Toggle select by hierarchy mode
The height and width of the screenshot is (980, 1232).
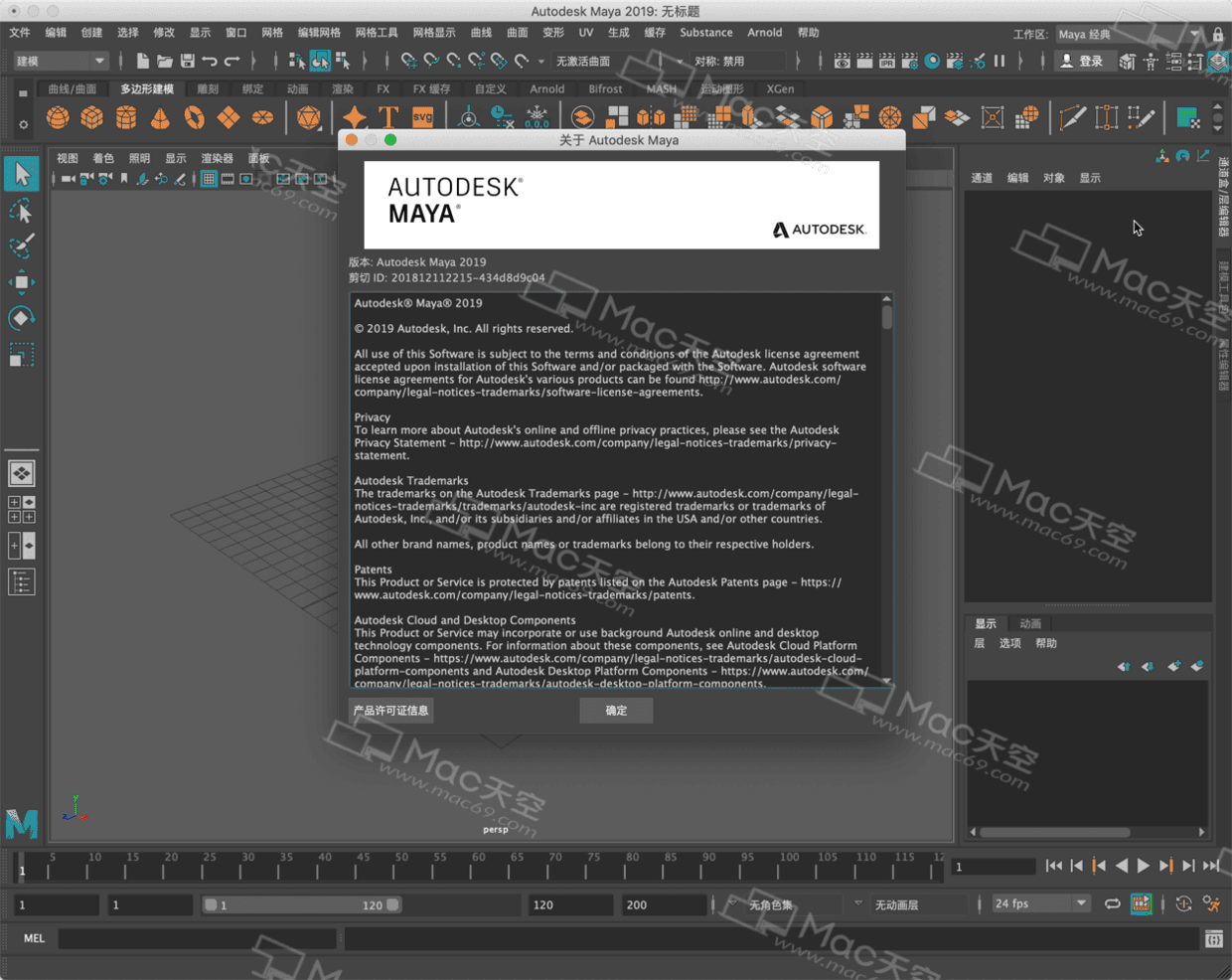(x=297, y=62)
